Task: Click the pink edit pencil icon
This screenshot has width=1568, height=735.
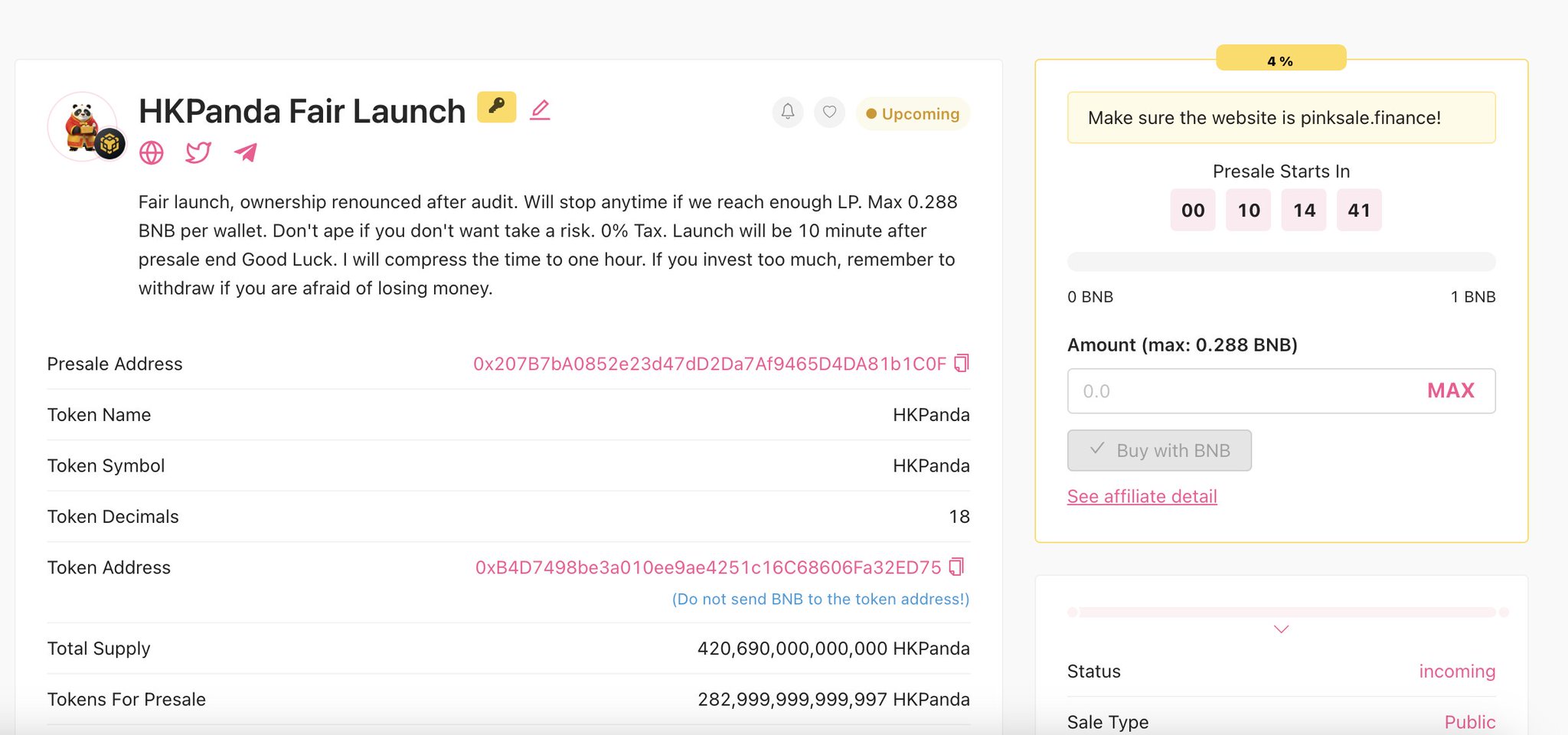Action: tap(540, 110)
